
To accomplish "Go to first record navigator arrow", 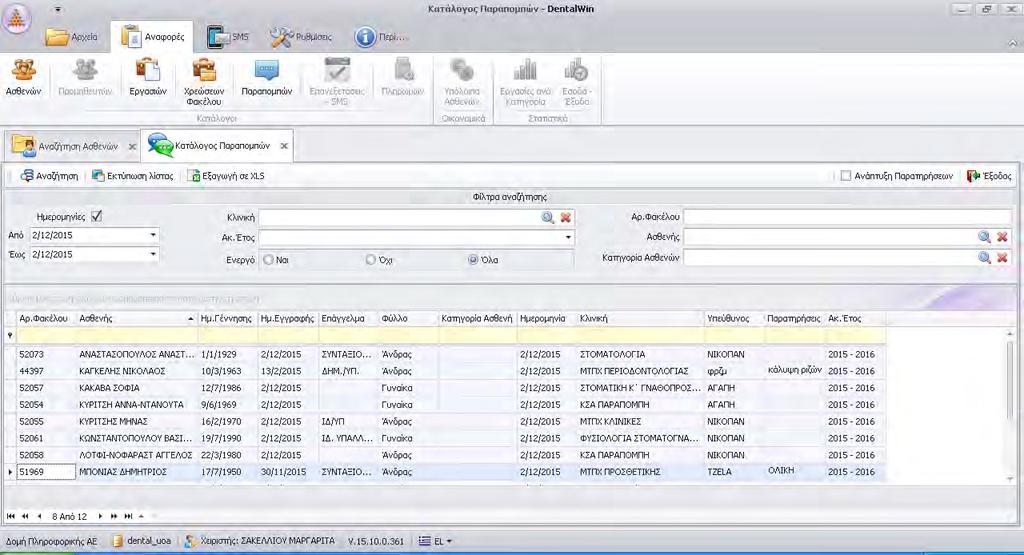I will [x=10, y=516].
